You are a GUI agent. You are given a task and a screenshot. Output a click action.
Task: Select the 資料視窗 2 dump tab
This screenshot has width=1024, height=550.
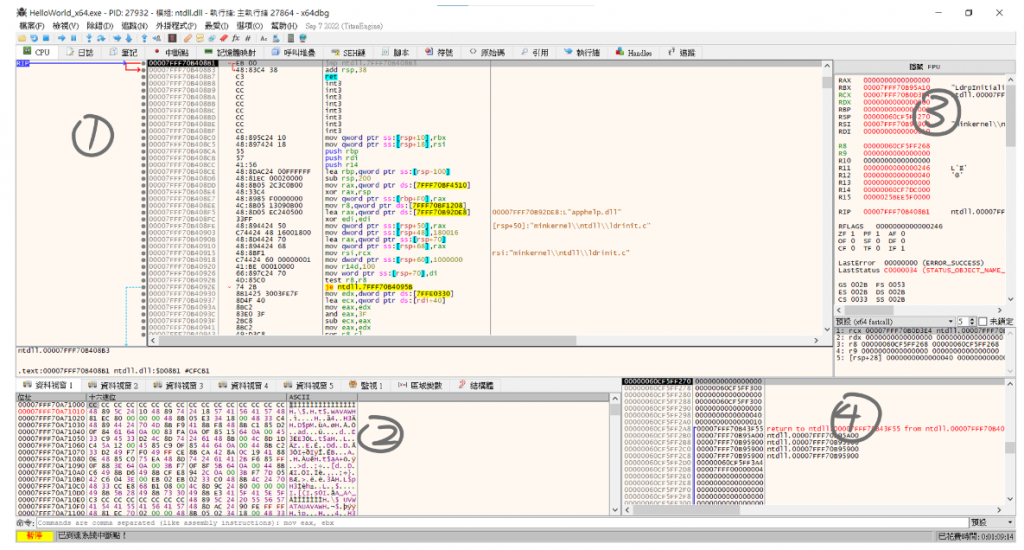tap(116, 385)
